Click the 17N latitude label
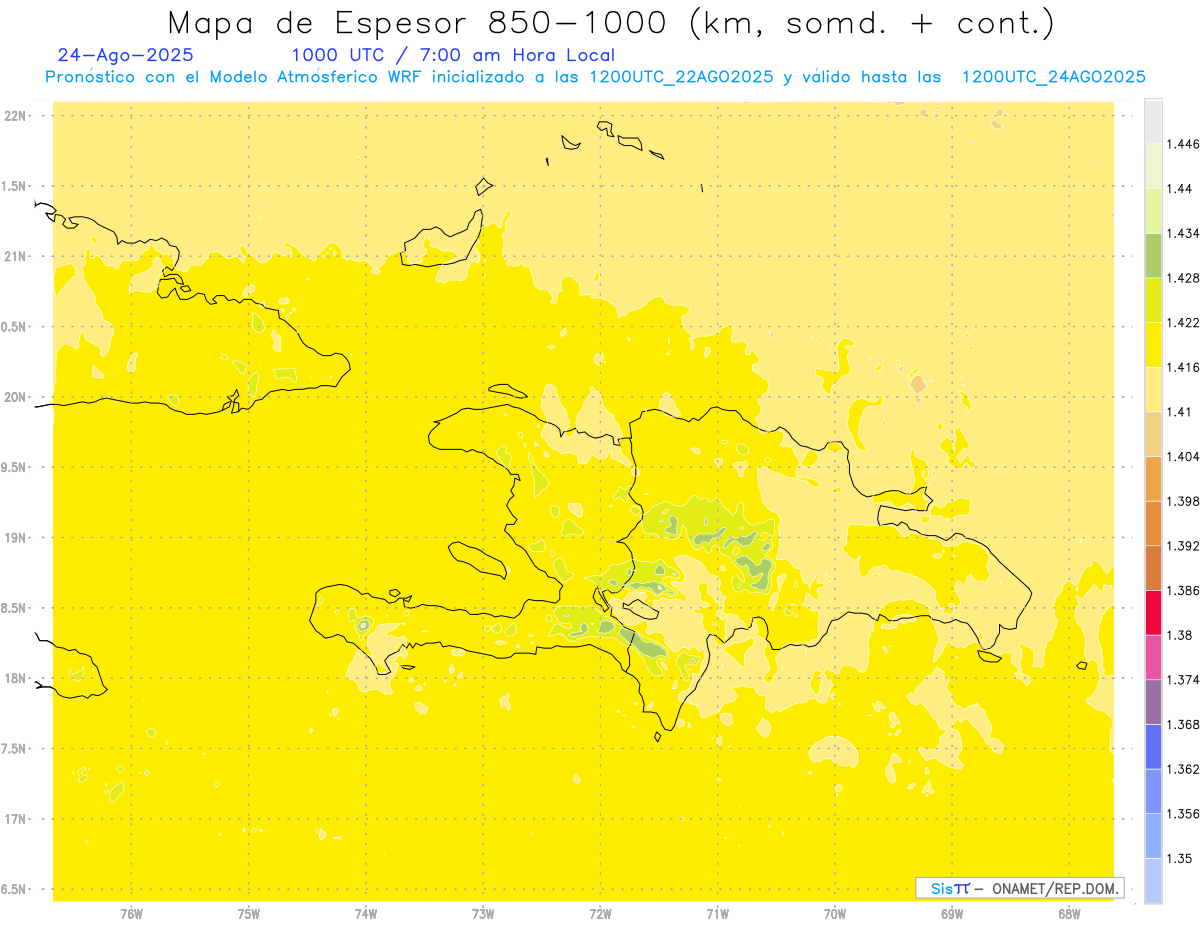This screenshot has height=927, width=1200. pos(15,819)
